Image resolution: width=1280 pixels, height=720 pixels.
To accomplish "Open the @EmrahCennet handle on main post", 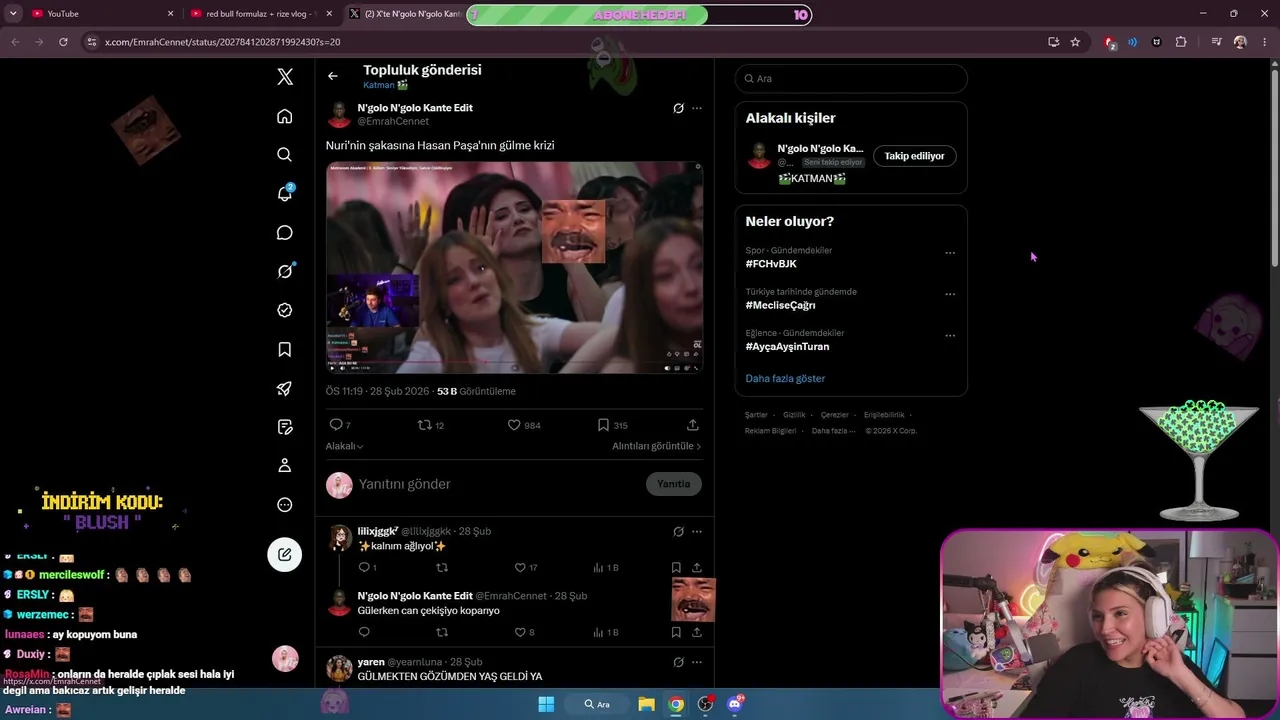I will (393, 122).
